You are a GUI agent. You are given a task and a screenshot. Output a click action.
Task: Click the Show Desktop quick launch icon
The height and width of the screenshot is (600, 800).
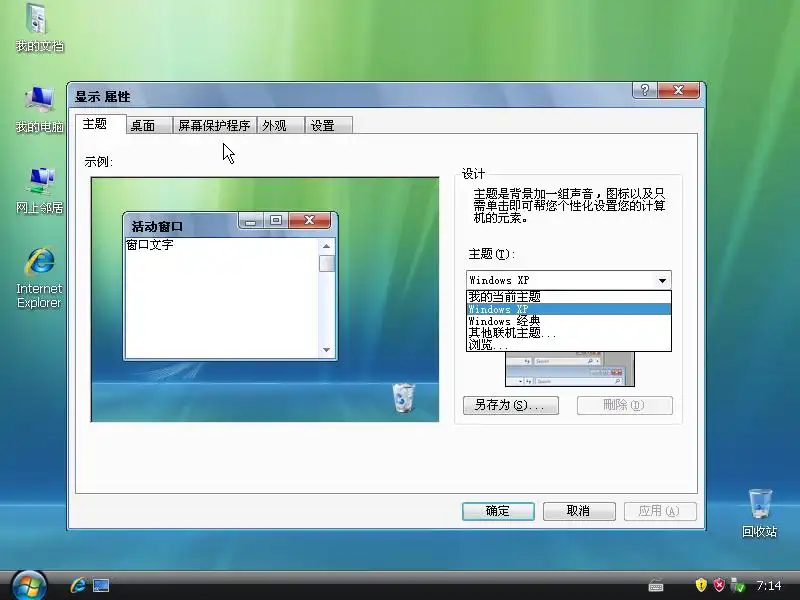(101, 585)
